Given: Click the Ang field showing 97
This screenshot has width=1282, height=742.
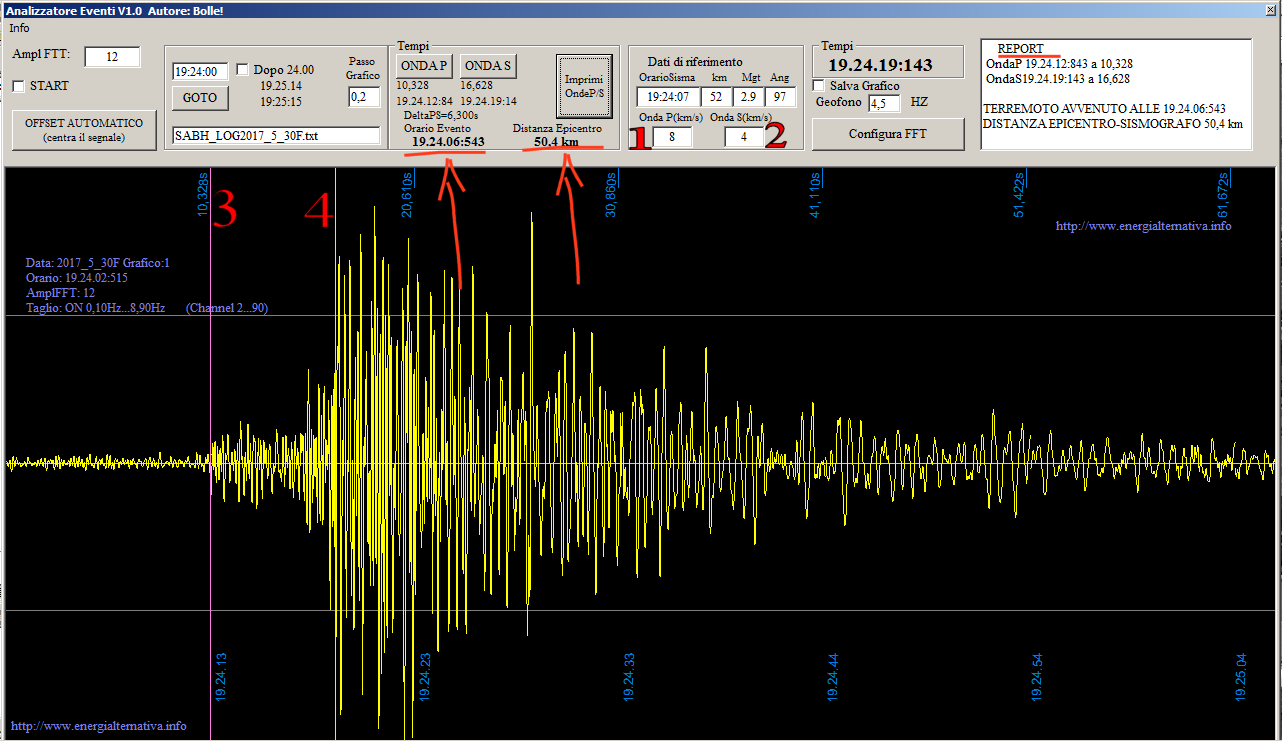Looking at the screenshot, I should pos(780,97).
